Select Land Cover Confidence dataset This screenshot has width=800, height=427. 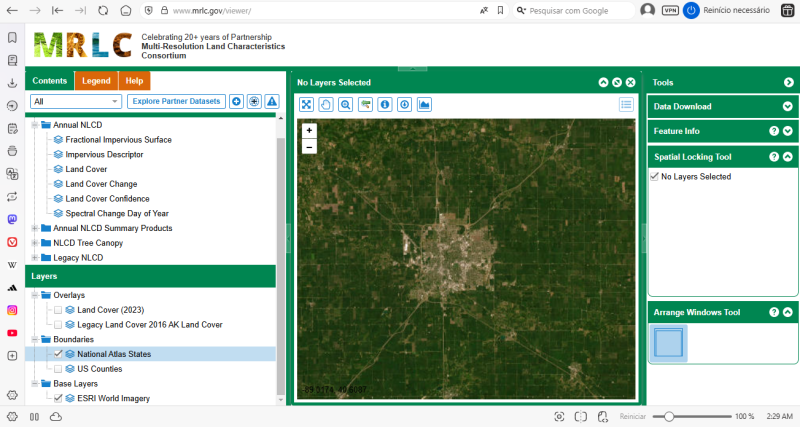click(x=107, y=199)
